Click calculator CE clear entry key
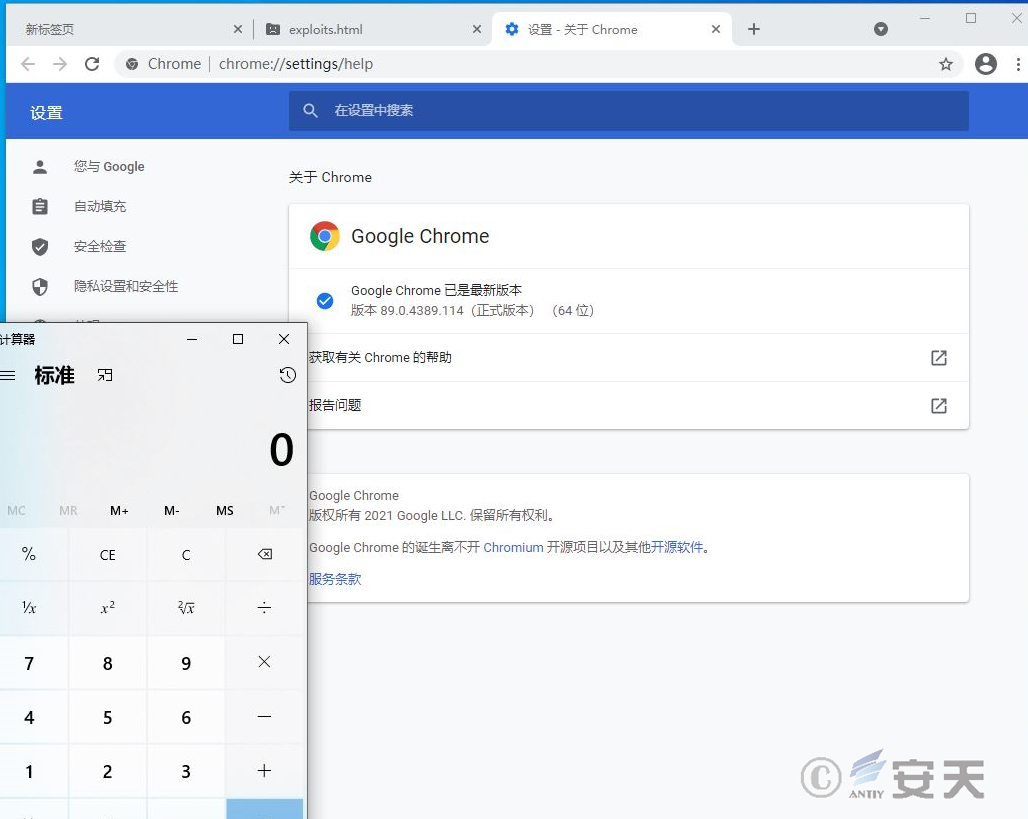This screenshot has width=1028, height=819. point(108,555)
